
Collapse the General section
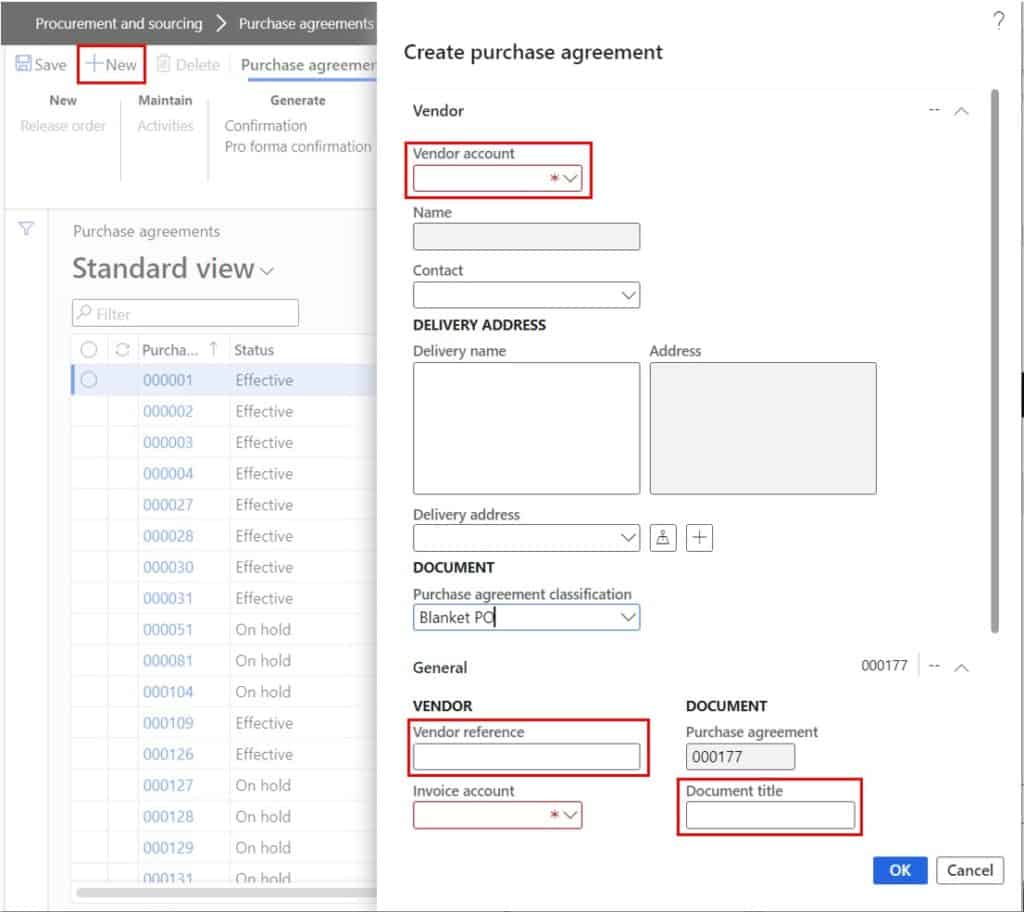pos(961,667)
